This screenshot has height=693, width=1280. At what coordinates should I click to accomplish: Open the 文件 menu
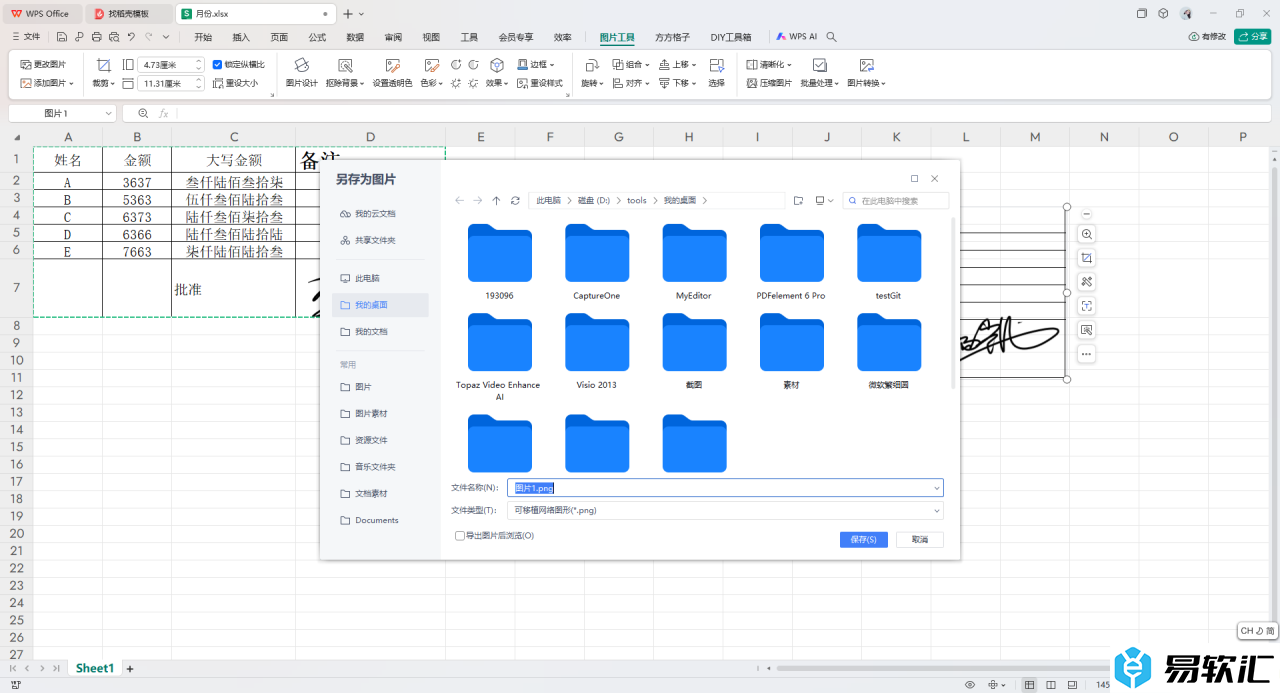(26, 37)
